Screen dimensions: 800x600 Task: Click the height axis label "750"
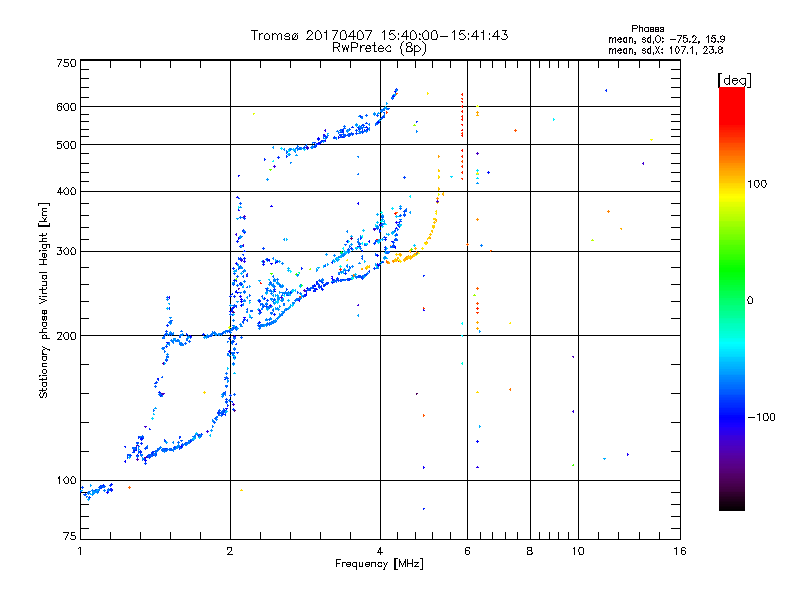[x=66, y=63]
